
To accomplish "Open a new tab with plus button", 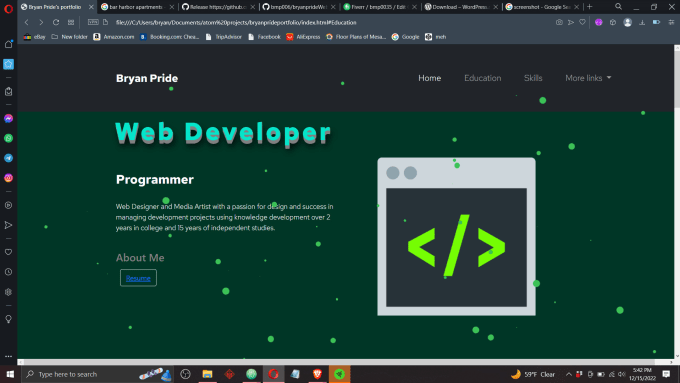I will click(589, 7).
